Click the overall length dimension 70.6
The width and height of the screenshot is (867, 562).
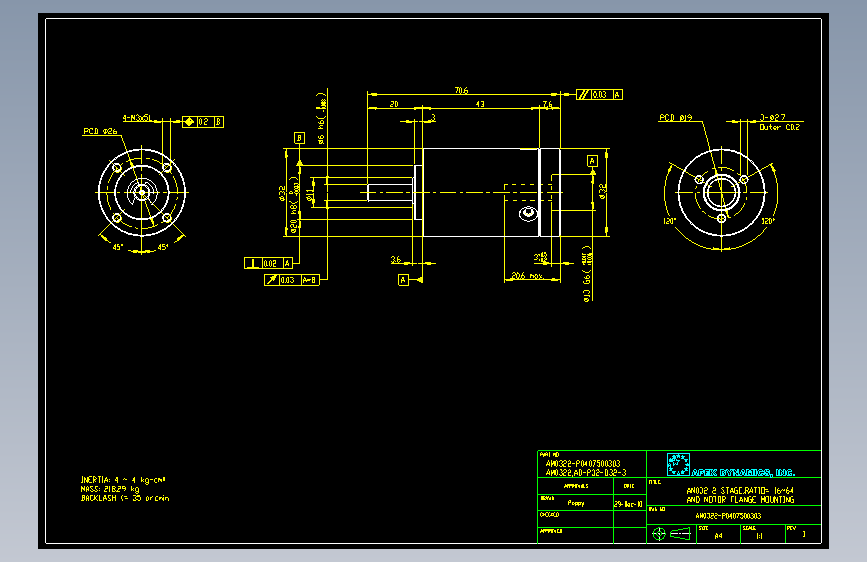461,90
